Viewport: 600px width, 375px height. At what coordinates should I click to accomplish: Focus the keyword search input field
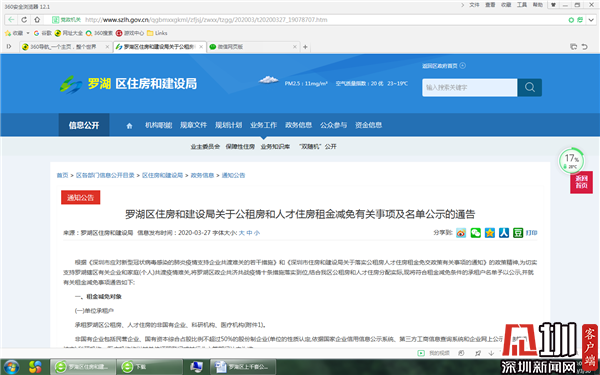coord(470,87)
